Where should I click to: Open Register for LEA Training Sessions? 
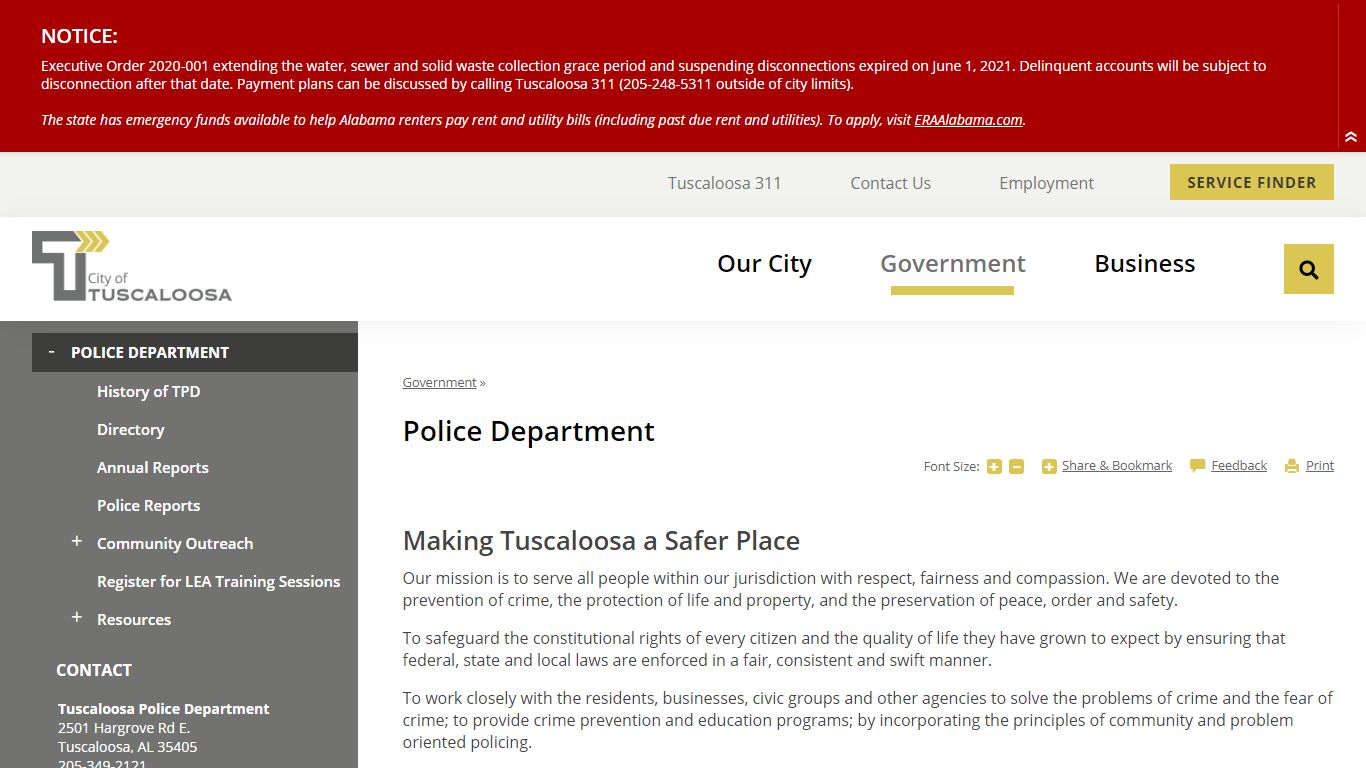[x=218, y=581]
